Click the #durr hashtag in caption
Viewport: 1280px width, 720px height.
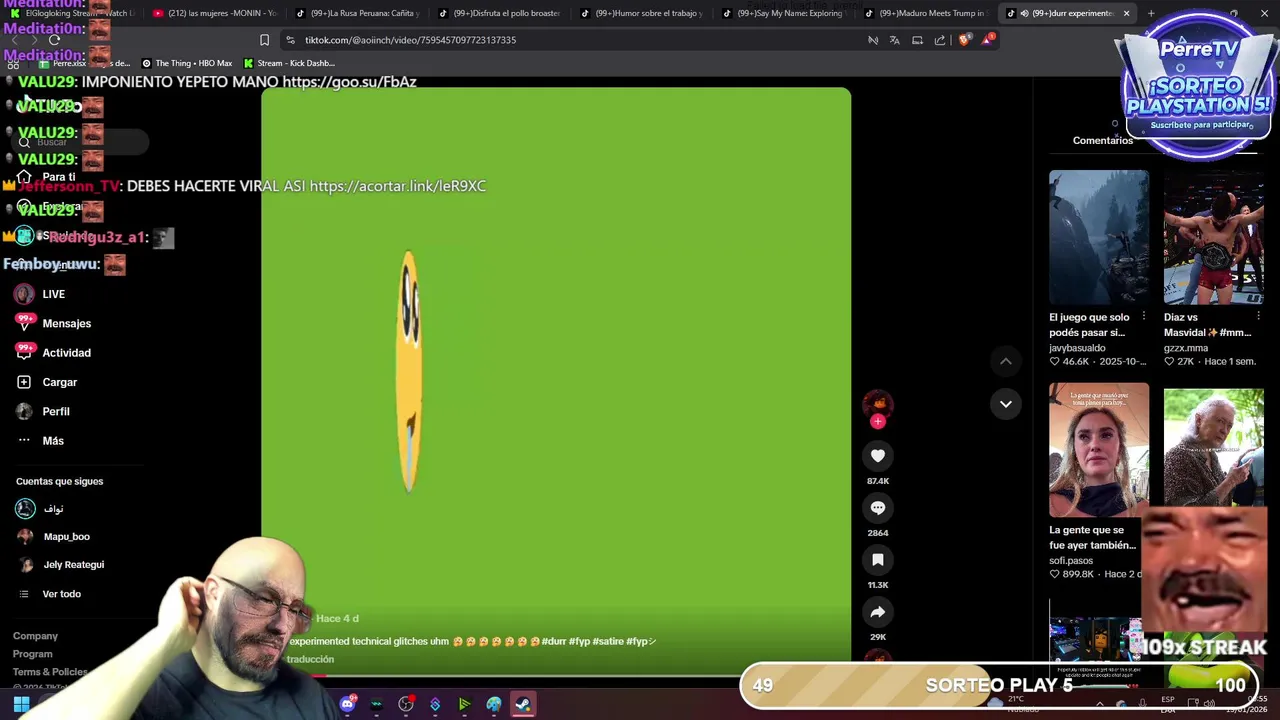(x=553, y=642)
